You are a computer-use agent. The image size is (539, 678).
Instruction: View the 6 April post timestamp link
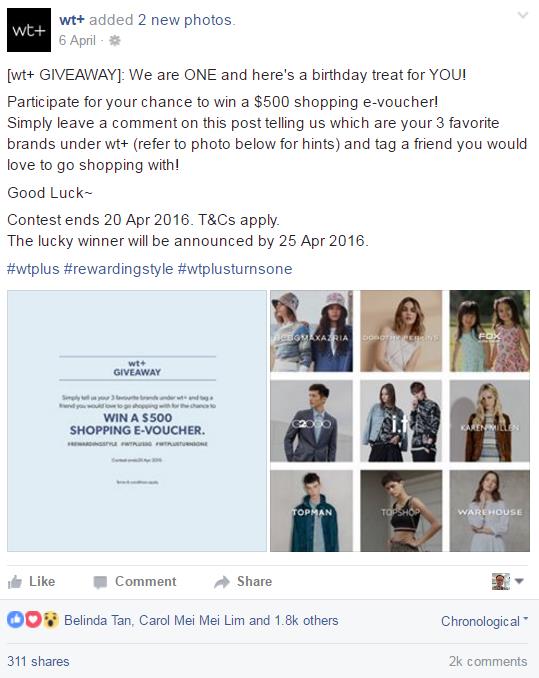77,40
